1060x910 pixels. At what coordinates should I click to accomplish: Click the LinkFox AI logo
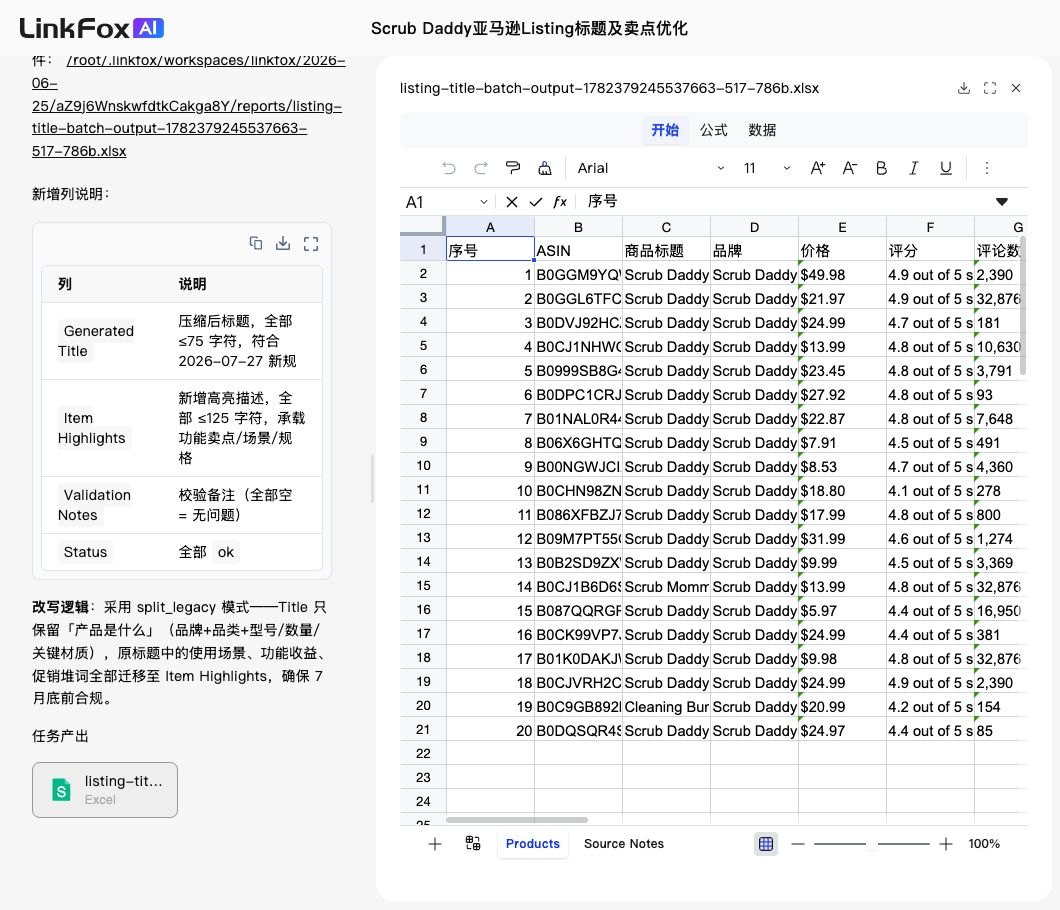pyautogui.click(x=91, y=28)
